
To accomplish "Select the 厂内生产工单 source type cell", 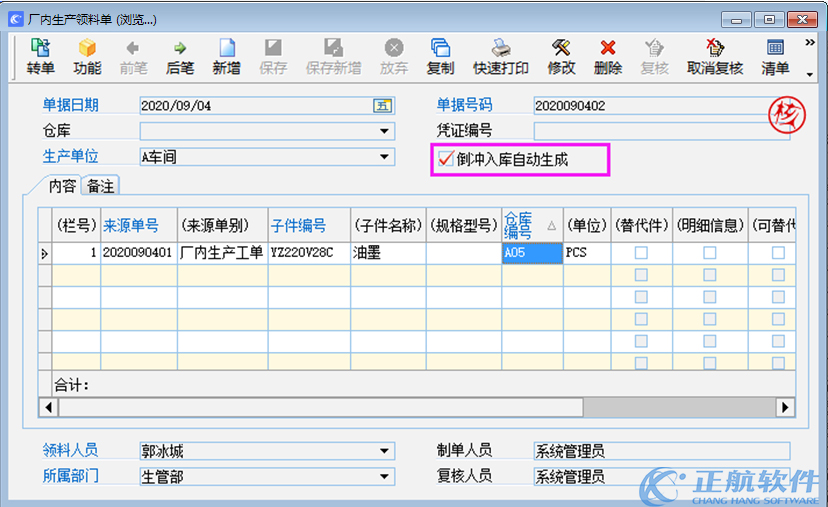I will [222, 253].
